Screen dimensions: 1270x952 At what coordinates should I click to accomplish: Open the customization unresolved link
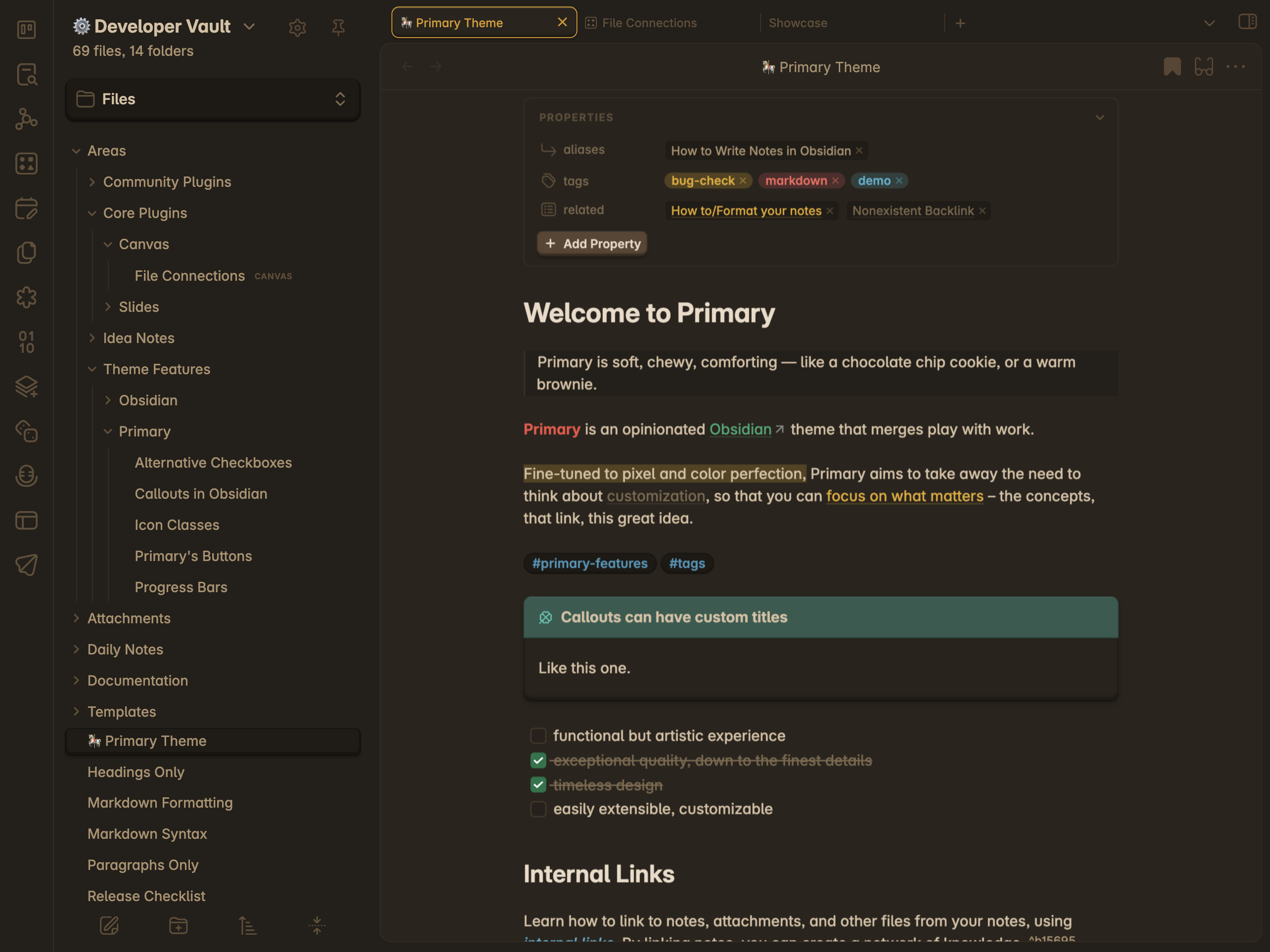656,496
